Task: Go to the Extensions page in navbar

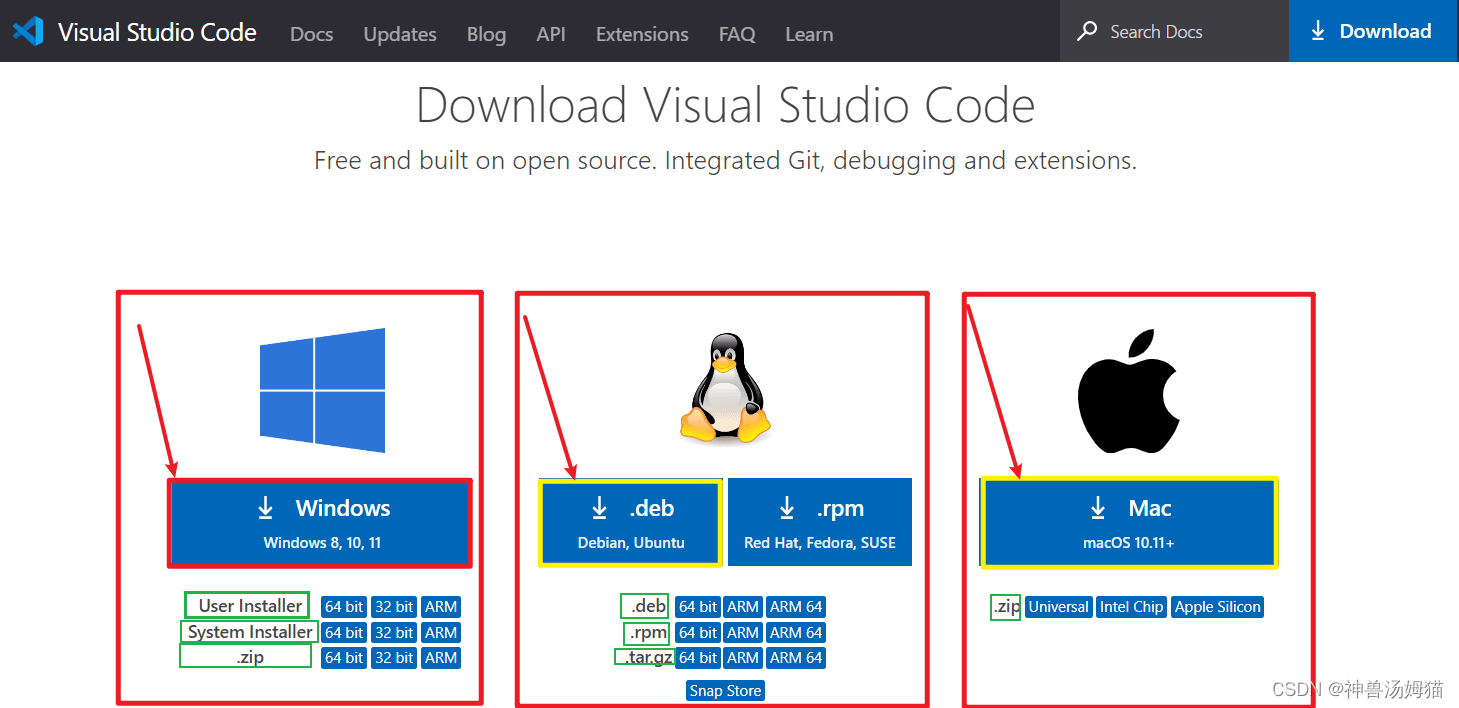Action: click(x=642, y=34)
